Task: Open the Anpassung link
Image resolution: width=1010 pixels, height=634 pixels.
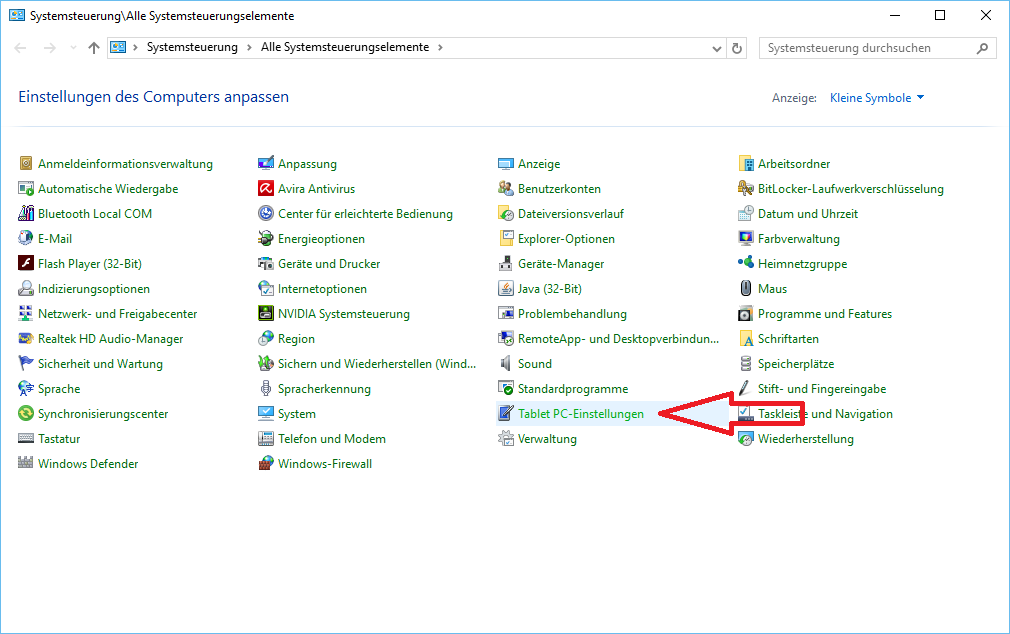Action: pyautogui.click(x=307, y=164)
